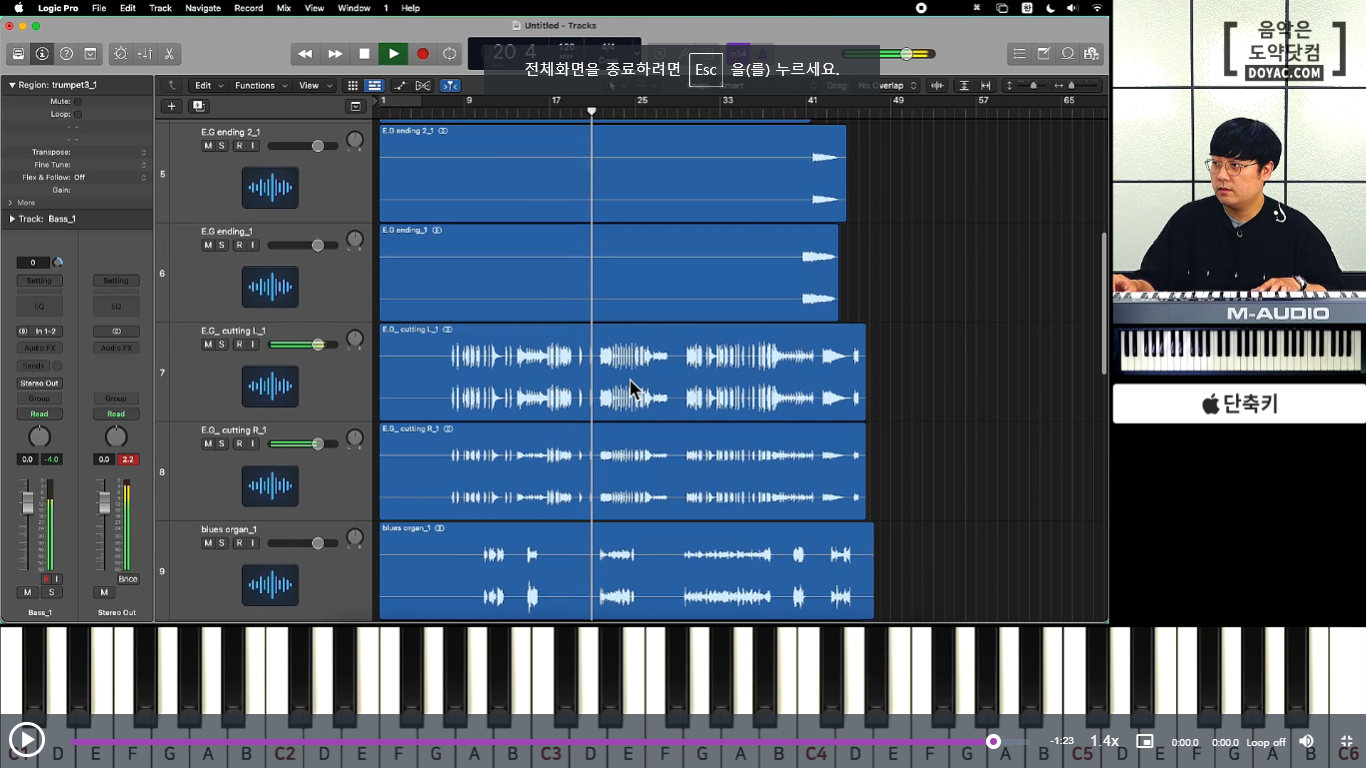Image resolution: width=1366 pixels, height=768 pixels.
Task: Click the green Play transport button
Action: (393, 54)
